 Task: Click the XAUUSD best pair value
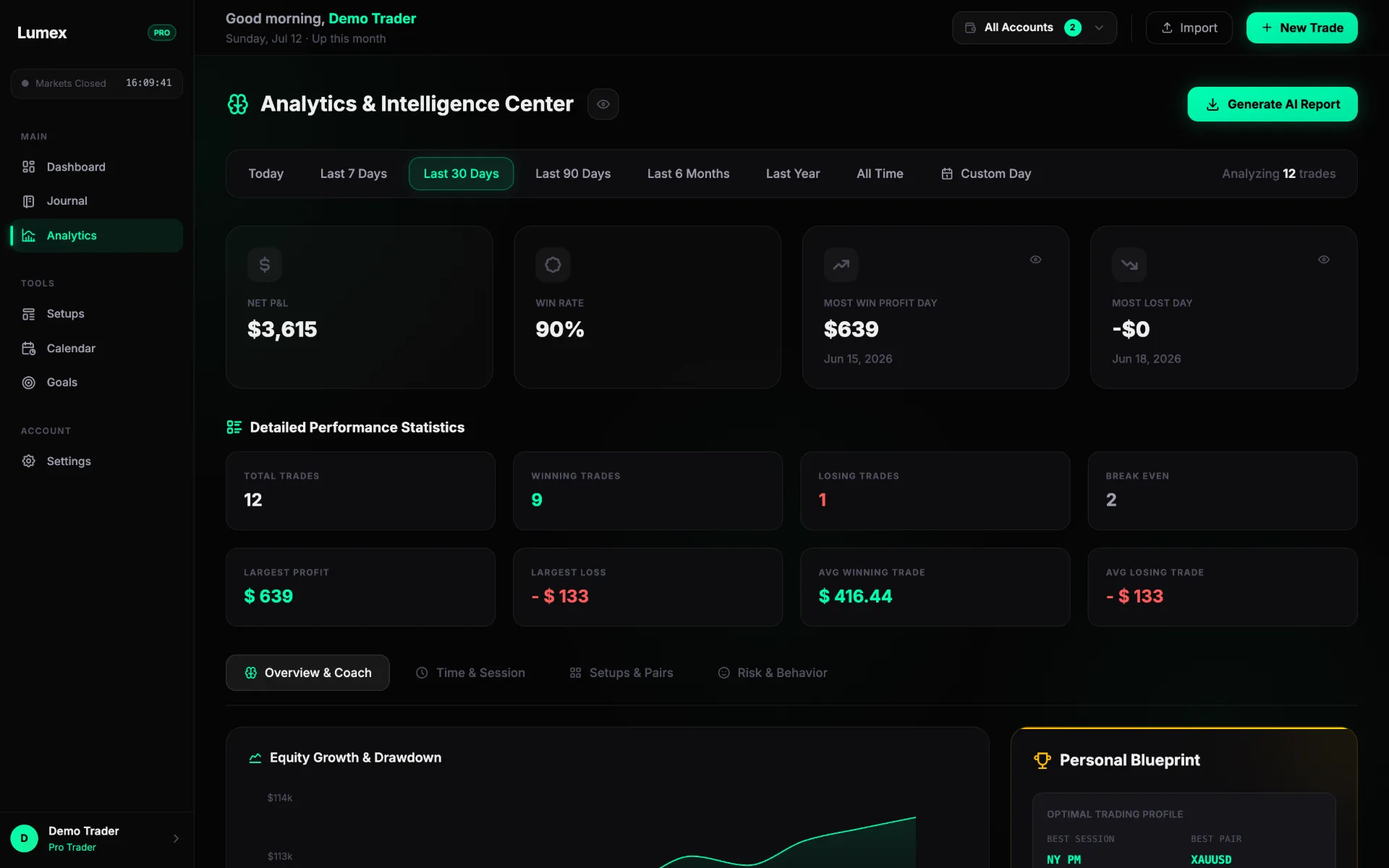(1211, 859)
